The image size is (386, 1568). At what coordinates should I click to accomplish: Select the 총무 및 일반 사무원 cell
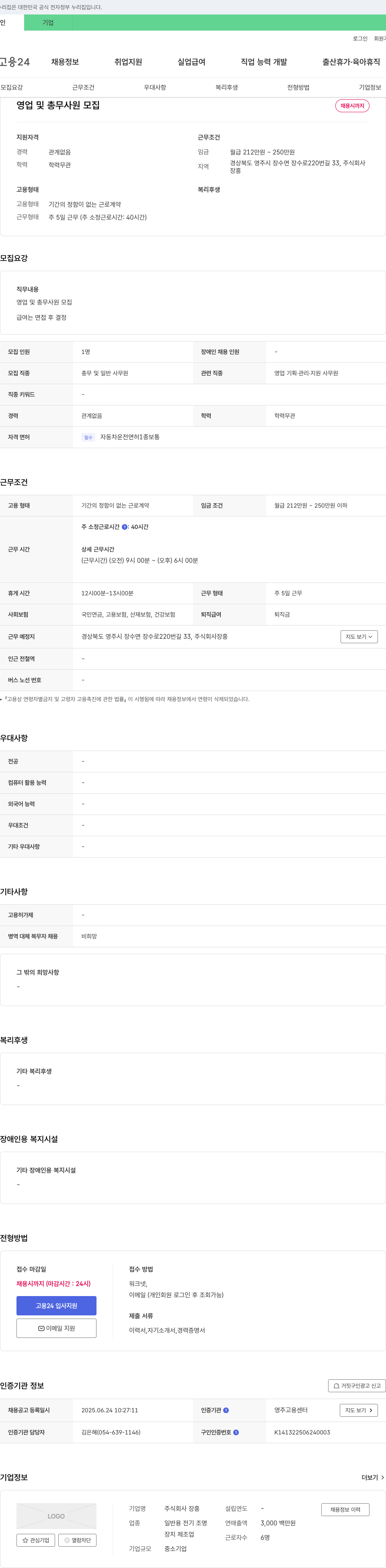pyautogui.click(x=105, y=373)
